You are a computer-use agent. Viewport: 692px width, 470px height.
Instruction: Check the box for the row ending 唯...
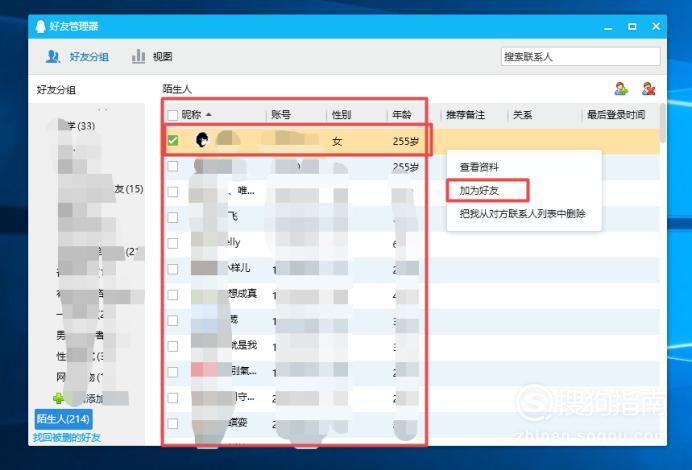pos(173,192)
